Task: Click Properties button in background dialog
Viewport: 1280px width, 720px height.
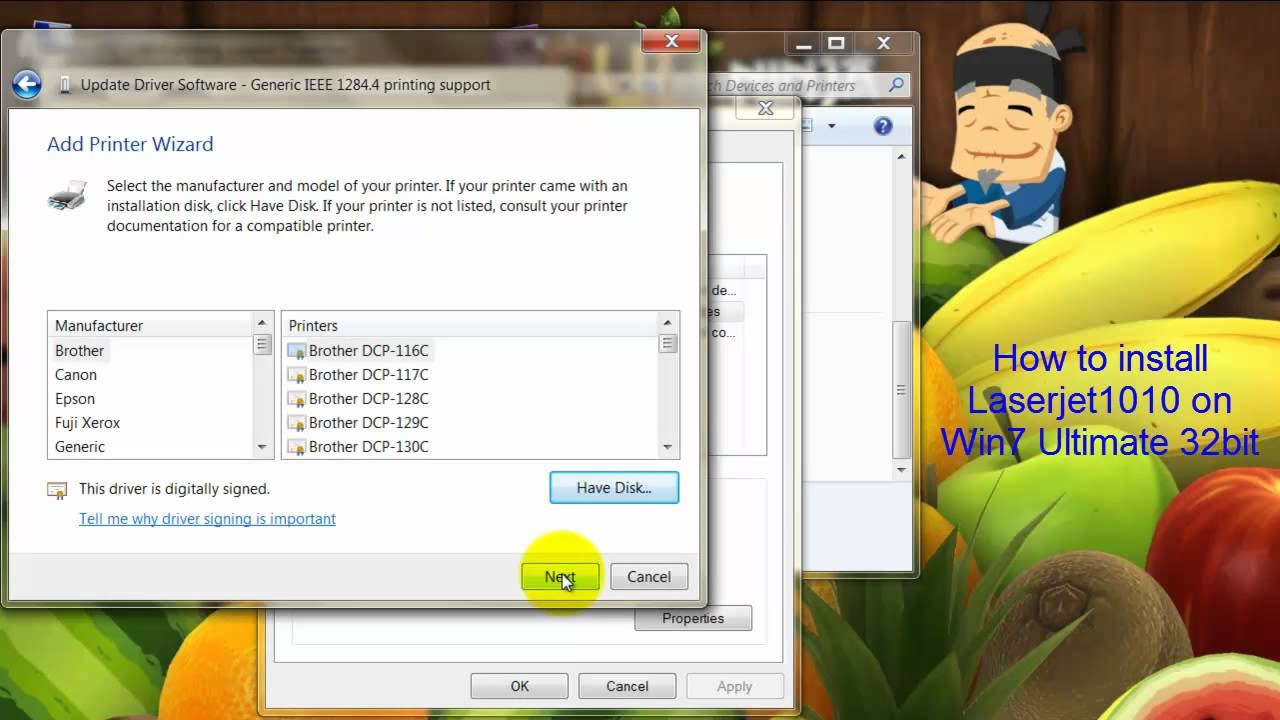Action: [x=693, y=618]
